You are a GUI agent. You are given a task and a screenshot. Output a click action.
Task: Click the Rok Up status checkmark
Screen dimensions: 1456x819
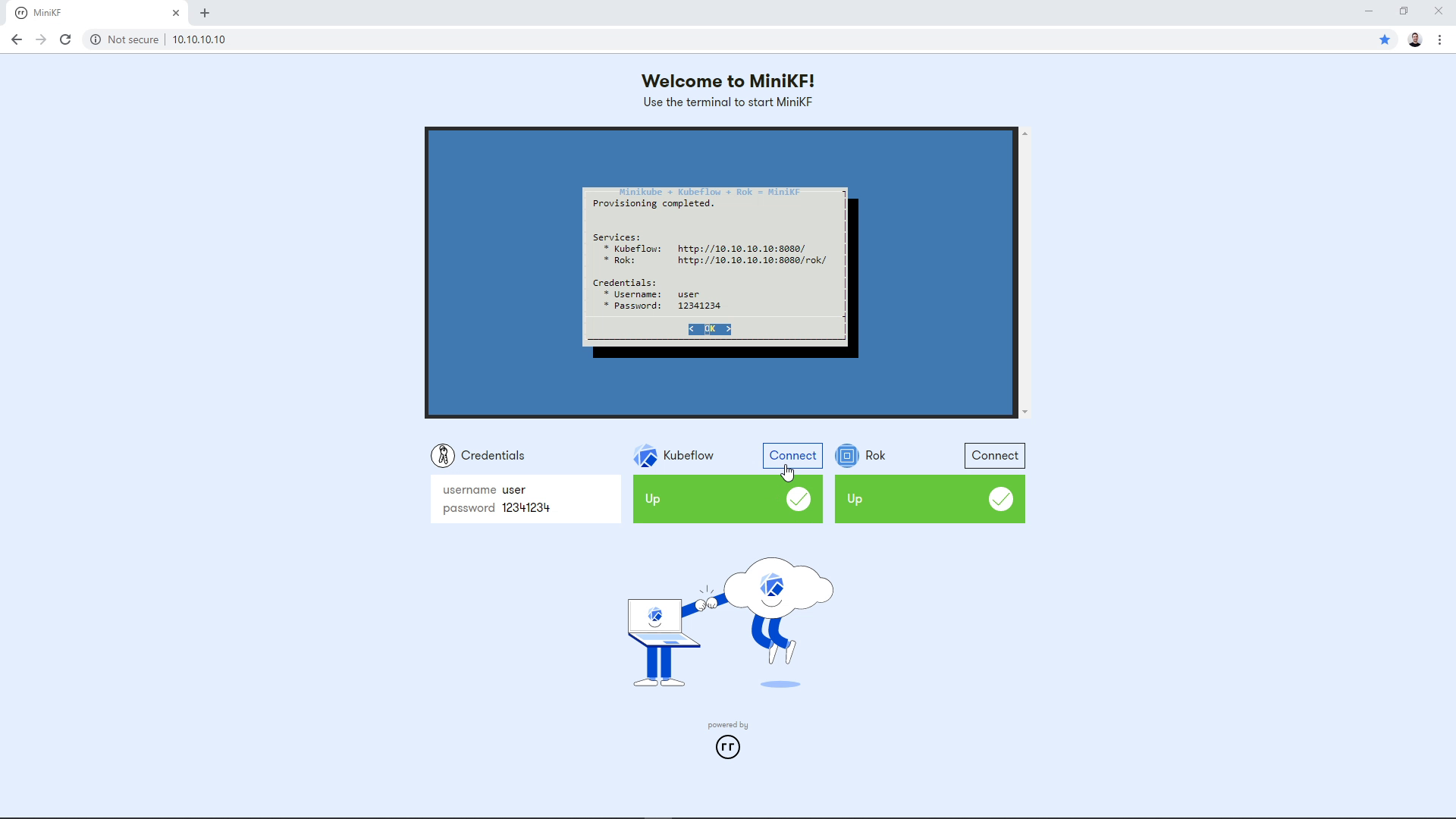[x=1001, y=499]
